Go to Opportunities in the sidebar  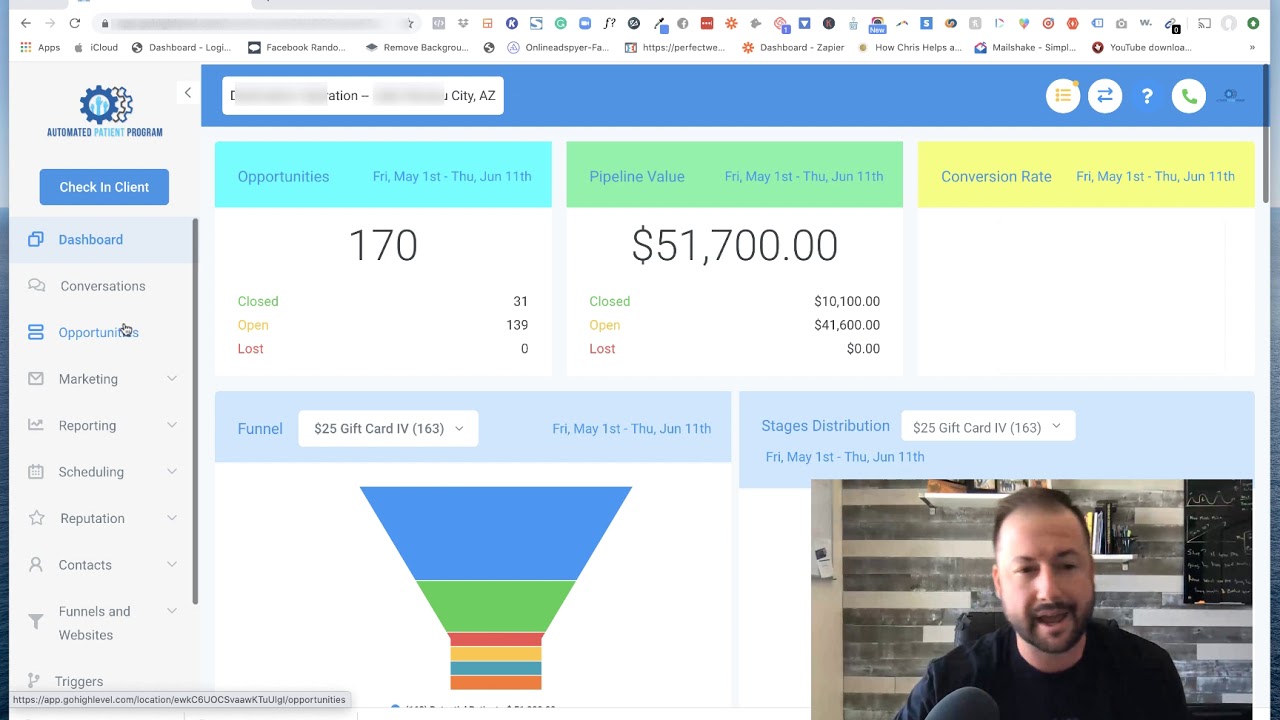tap(98, 332)
